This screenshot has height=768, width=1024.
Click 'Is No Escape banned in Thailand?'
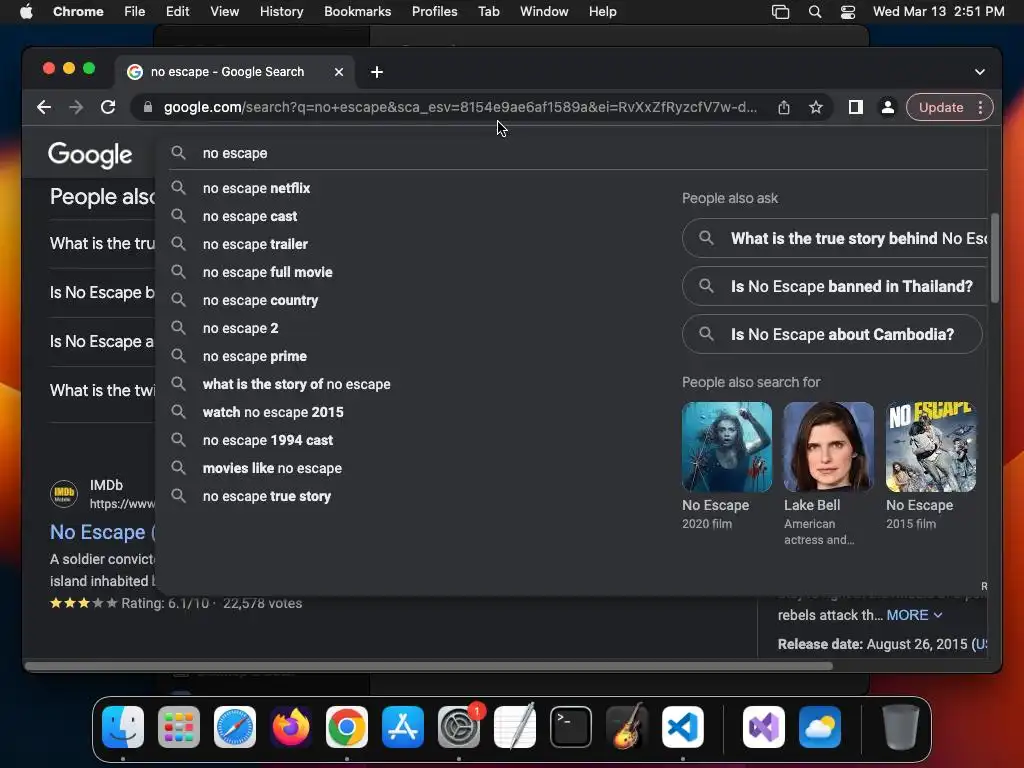click(x=833, y=286)
